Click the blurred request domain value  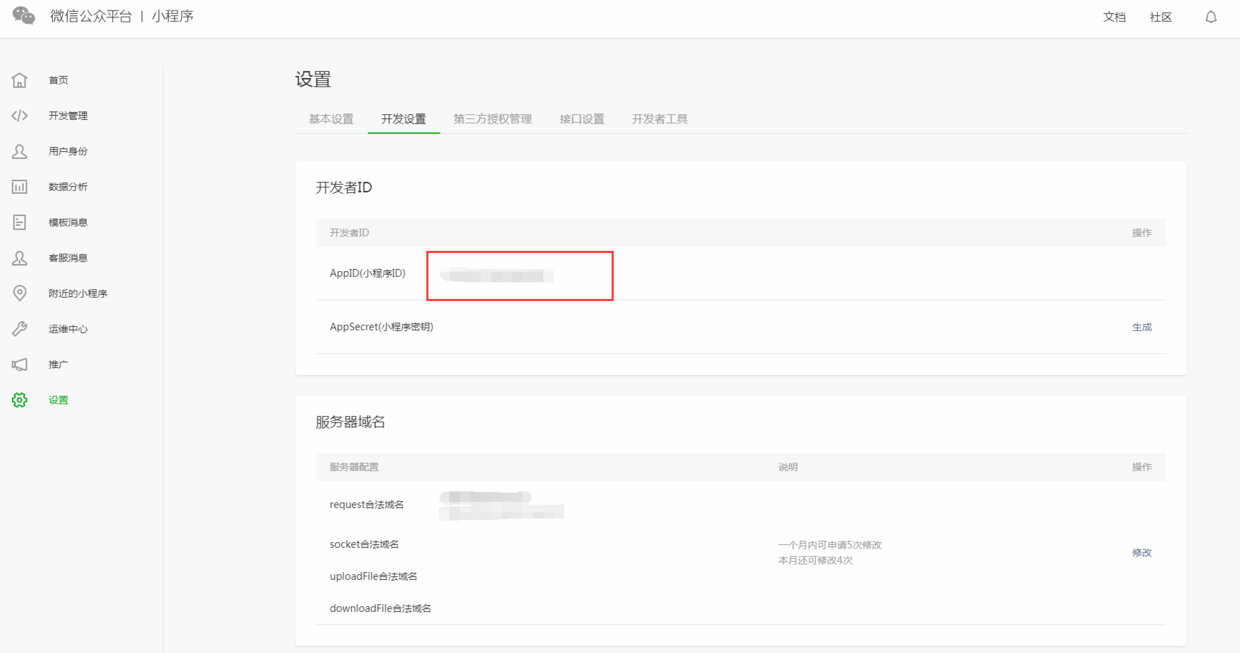502,505
